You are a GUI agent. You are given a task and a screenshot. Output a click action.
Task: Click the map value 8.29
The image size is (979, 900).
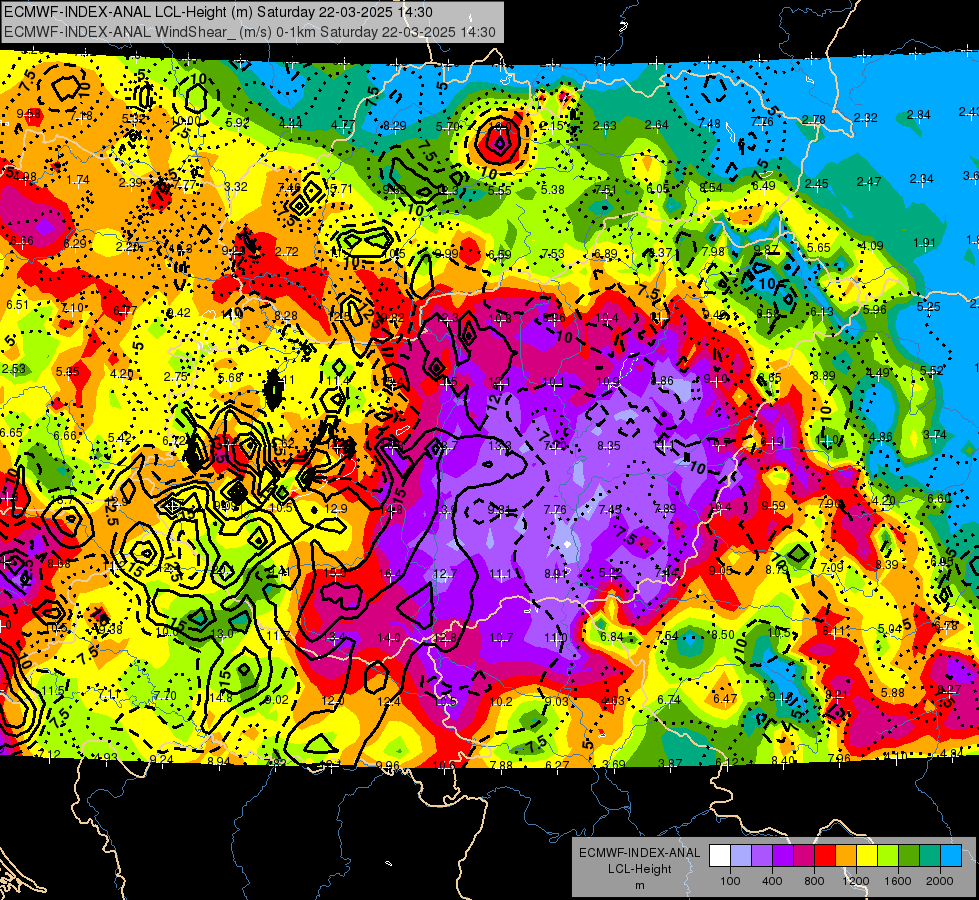[x=395, y=126]
